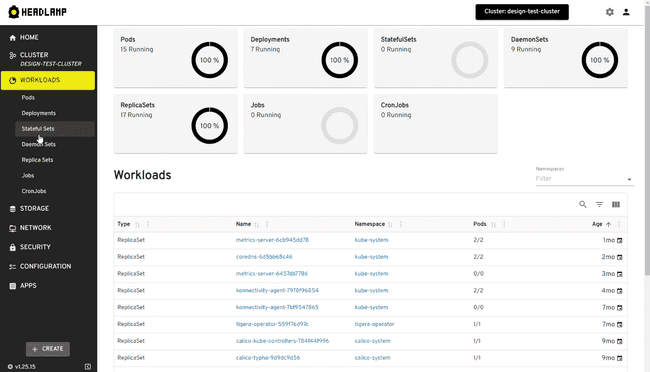Click DaemonSets 100% progress circle
650x372 pixels.
coord(600,60)
